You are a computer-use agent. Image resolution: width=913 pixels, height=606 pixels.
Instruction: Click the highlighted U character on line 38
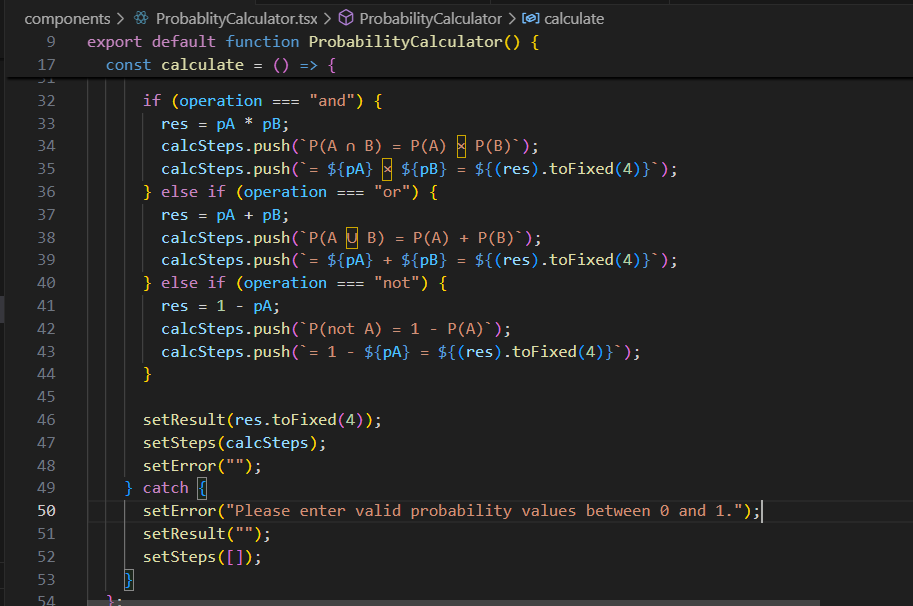point(352,238)
